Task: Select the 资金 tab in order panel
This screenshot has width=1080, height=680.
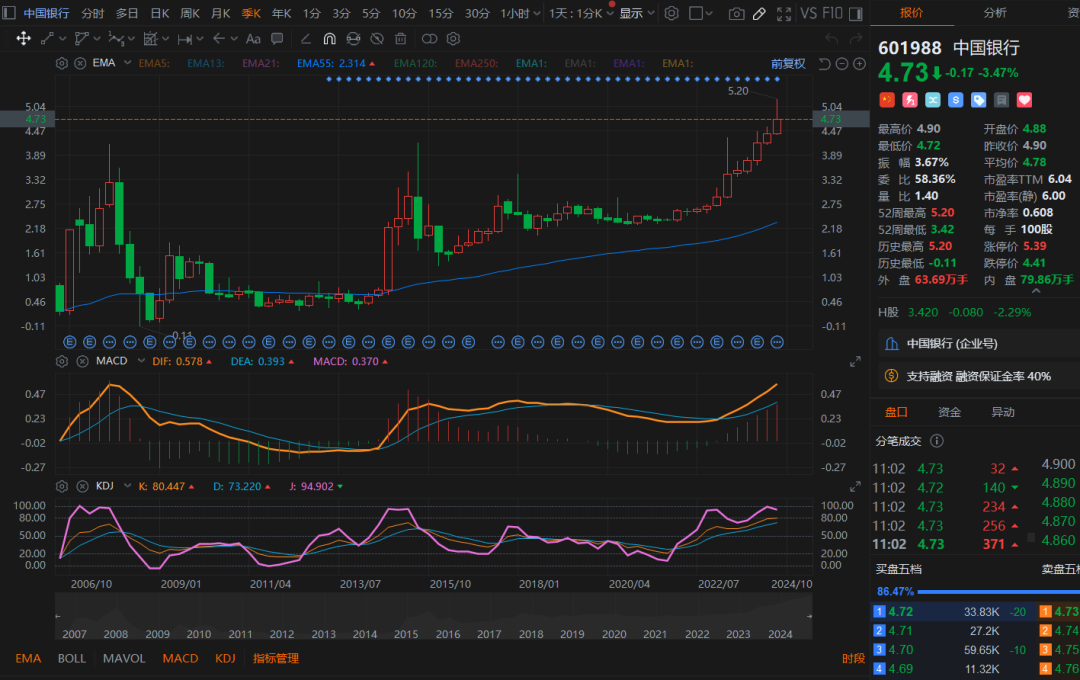Action: tap(949, 412)
